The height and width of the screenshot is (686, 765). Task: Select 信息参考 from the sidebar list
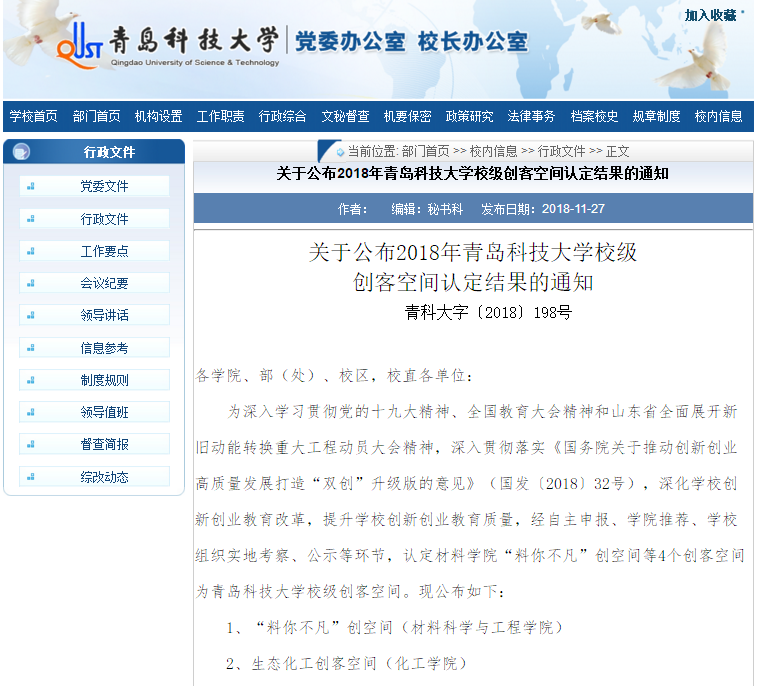point(104,348)
